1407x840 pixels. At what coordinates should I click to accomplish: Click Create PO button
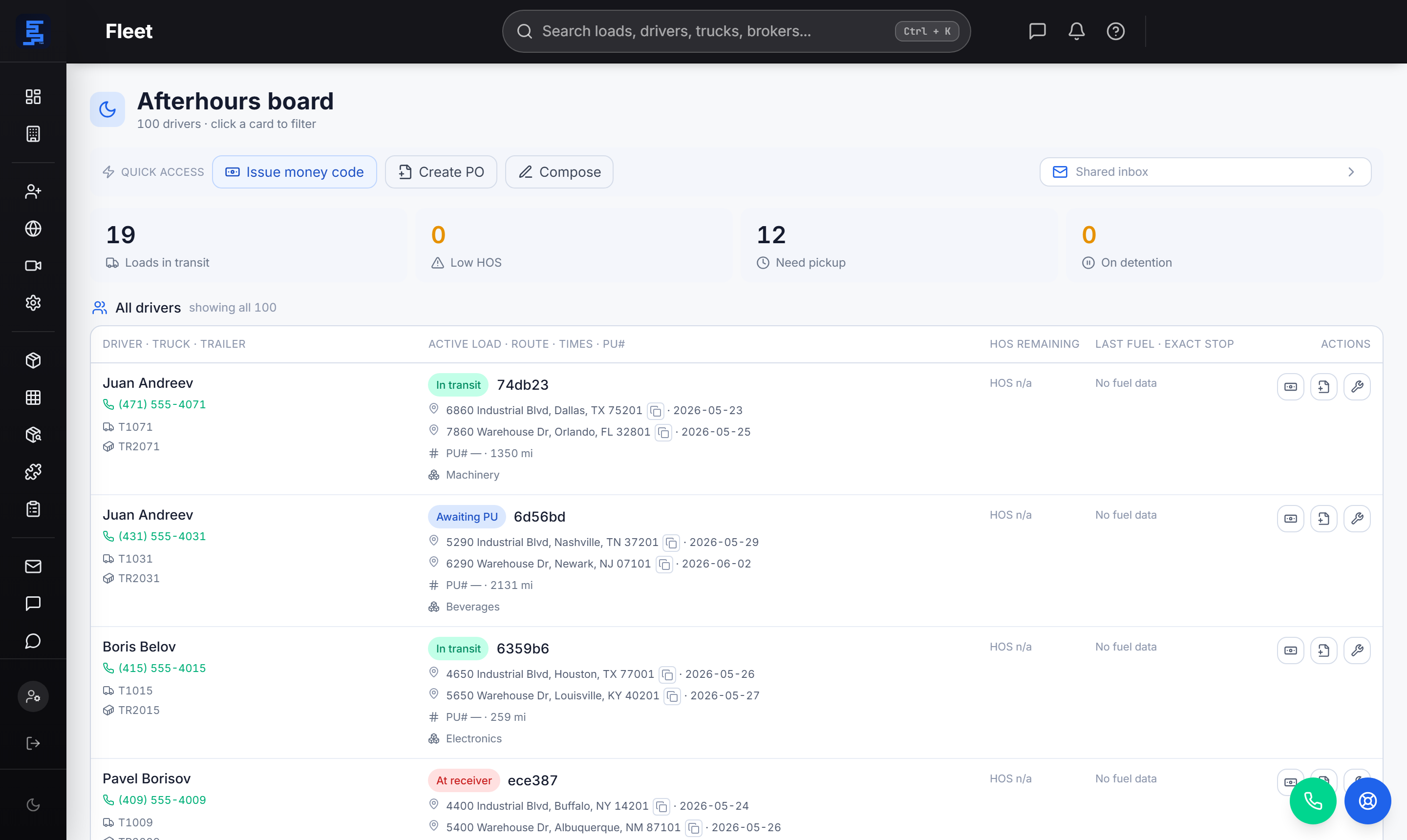pos(441,172)
